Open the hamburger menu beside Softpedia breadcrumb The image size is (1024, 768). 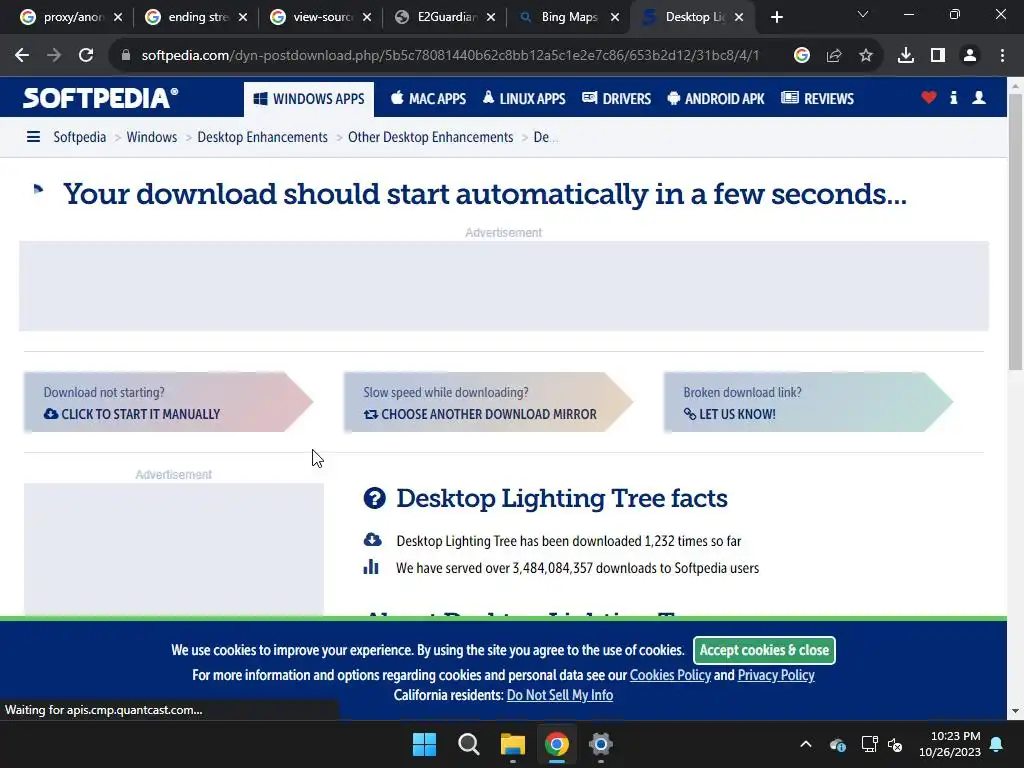pos(33,136)
